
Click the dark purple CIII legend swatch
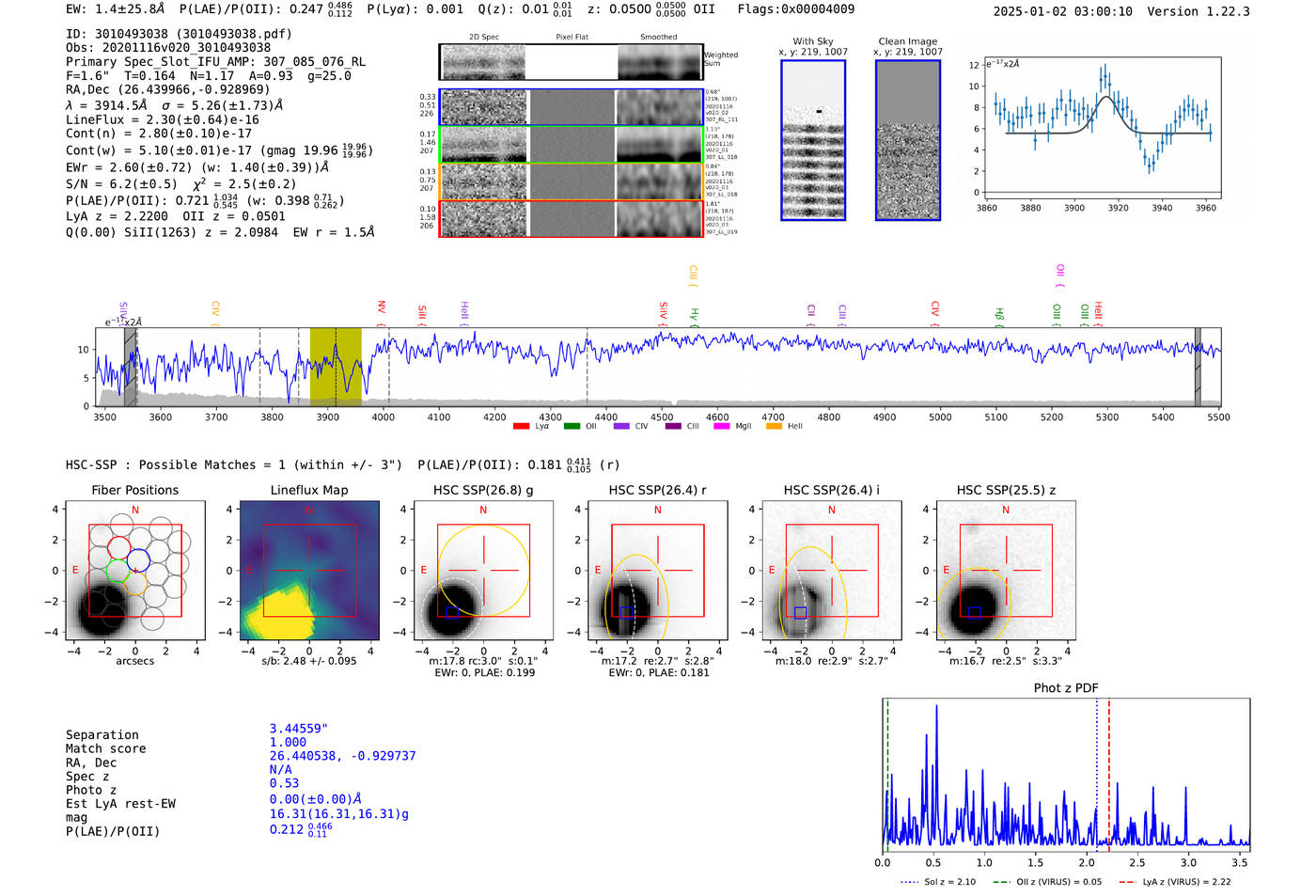[x=672, y=427]
